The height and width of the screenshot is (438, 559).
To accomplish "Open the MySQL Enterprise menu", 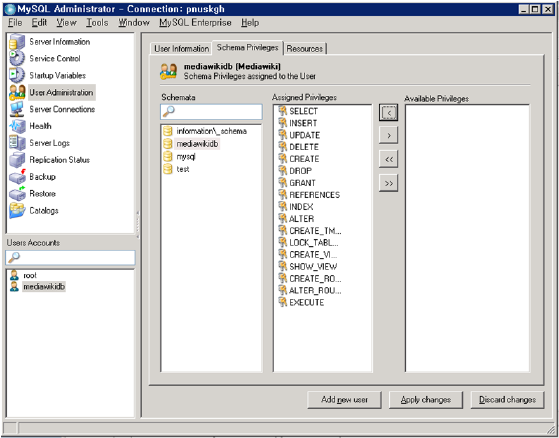I will point(195,22).
